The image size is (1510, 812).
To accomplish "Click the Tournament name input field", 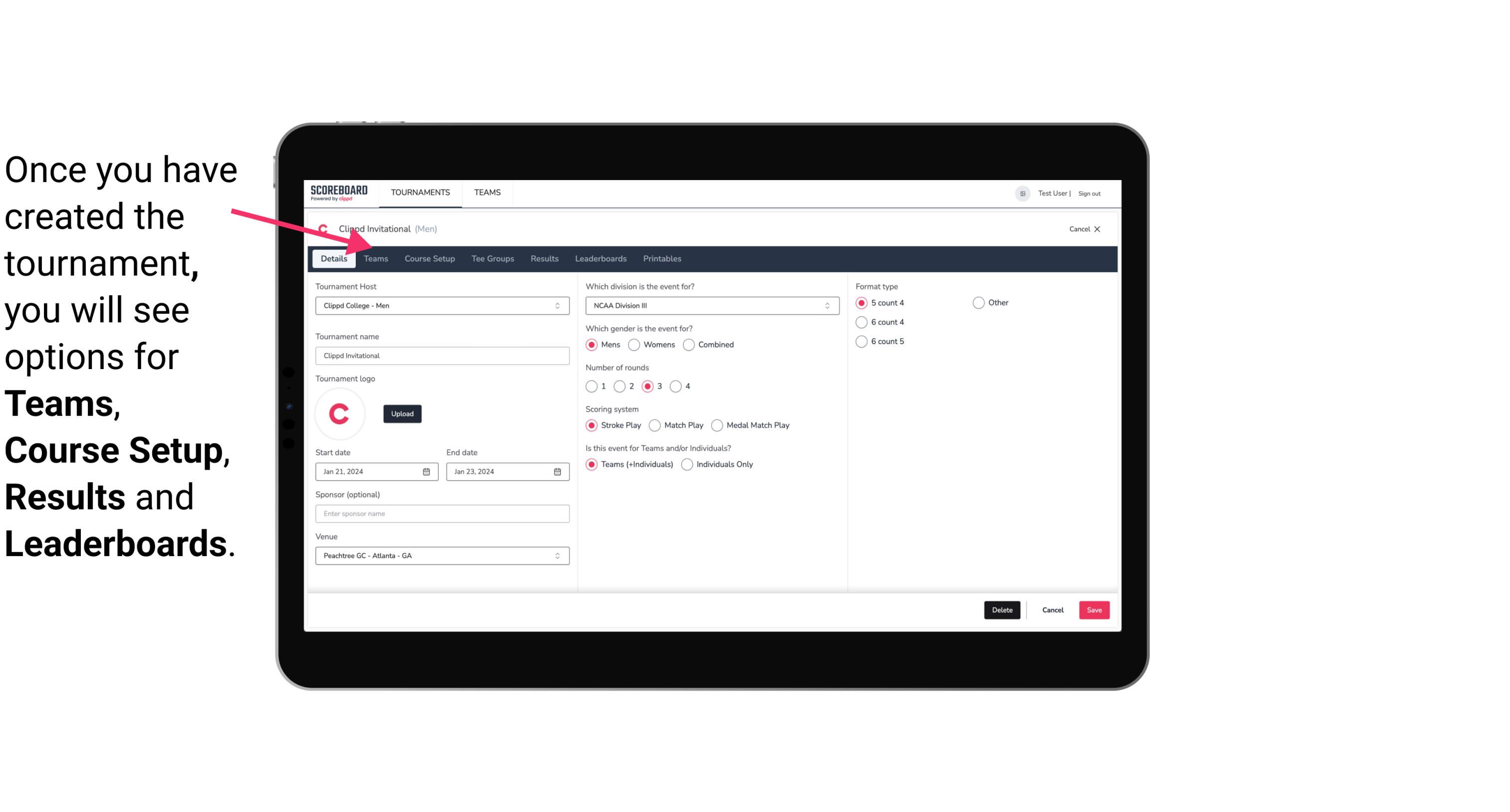I will tap(442, 355).
